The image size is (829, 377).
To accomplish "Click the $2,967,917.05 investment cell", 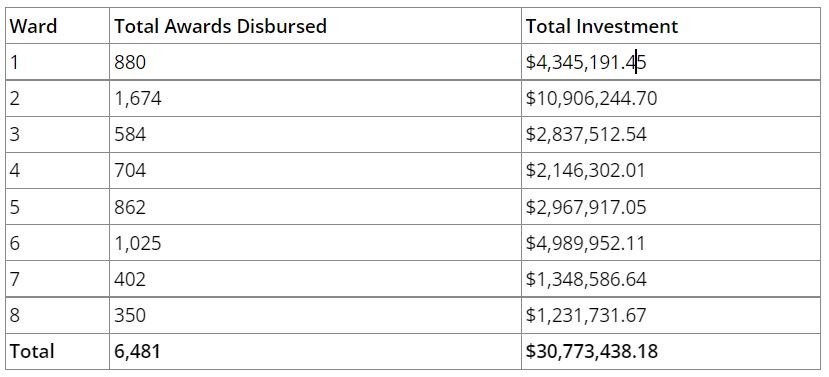I will pyautogui.click(x=670, y=206).
